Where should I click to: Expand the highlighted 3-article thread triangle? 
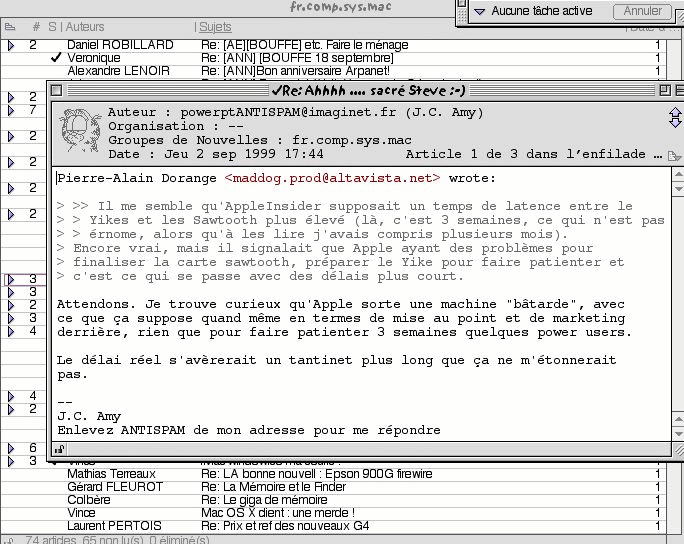pyautogui.click(x=11, y=279)
